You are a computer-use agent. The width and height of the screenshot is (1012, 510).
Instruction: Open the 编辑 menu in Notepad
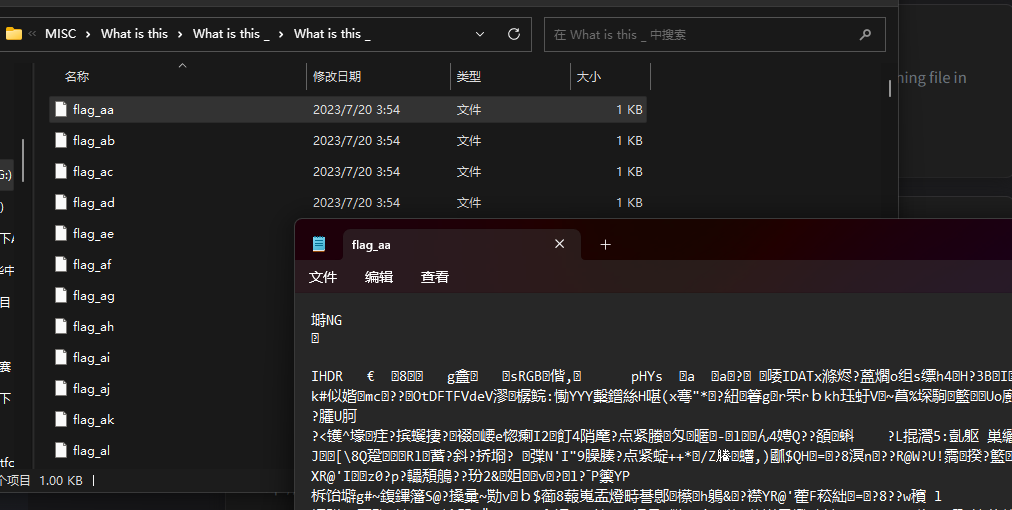click(x=379, y=277)
